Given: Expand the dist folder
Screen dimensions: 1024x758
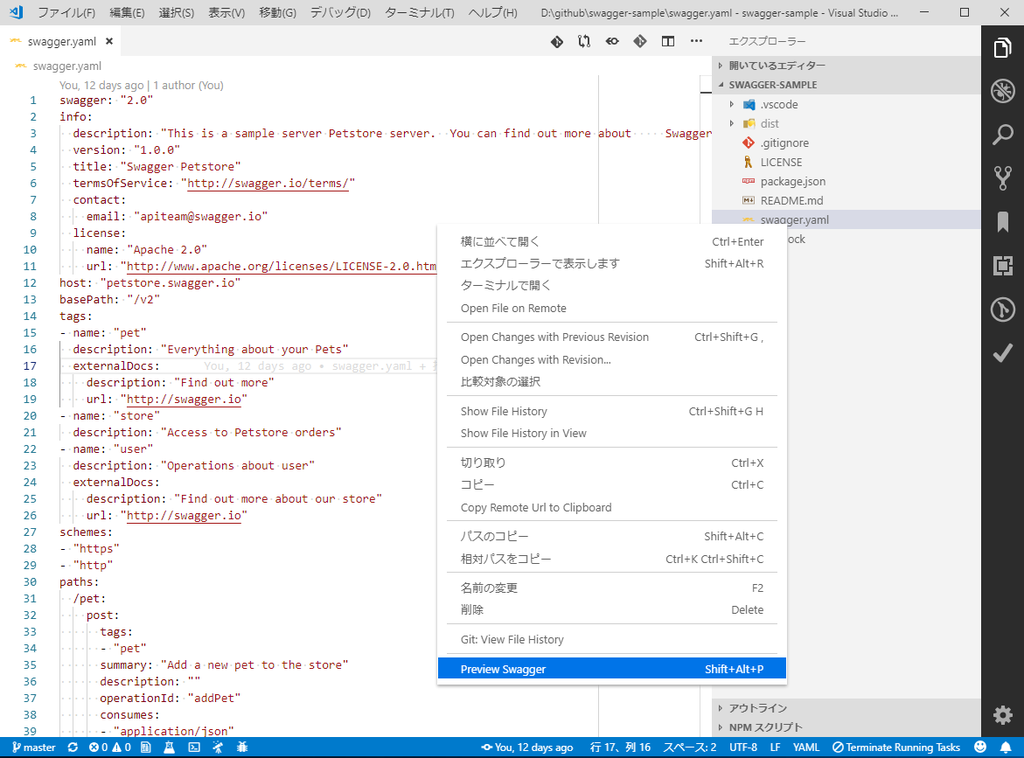Looking at the screenshot, I should [846, 123].
